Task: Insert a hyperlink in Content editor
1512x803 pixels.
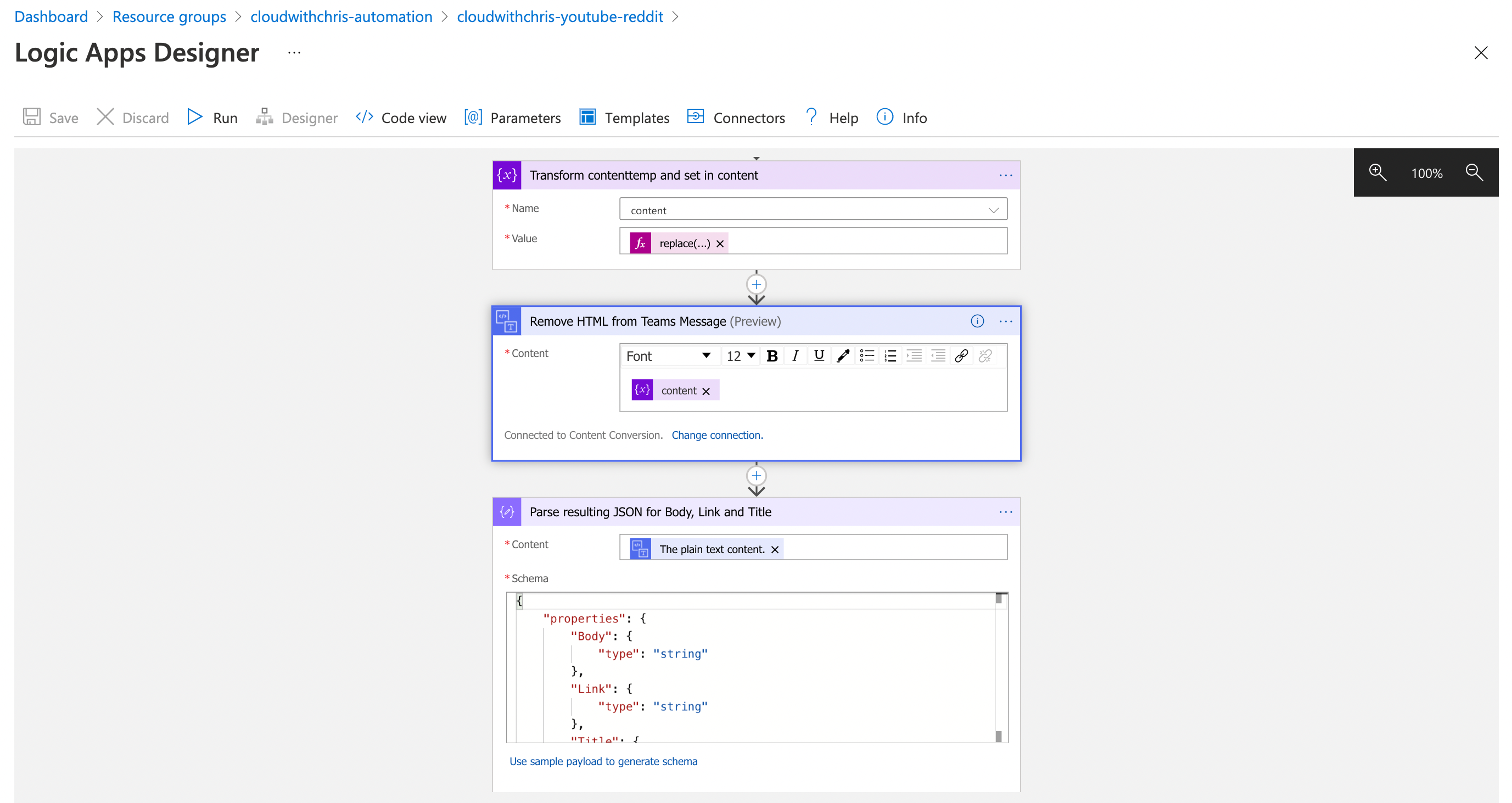Action: tap(961, 356)
